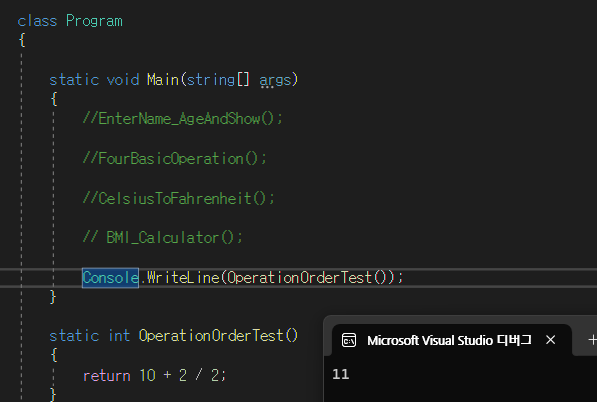Click the OperationOrderTest method declaration name
Image resolution: width=597 pixels, height=402 pixels.
click(211, 336)
